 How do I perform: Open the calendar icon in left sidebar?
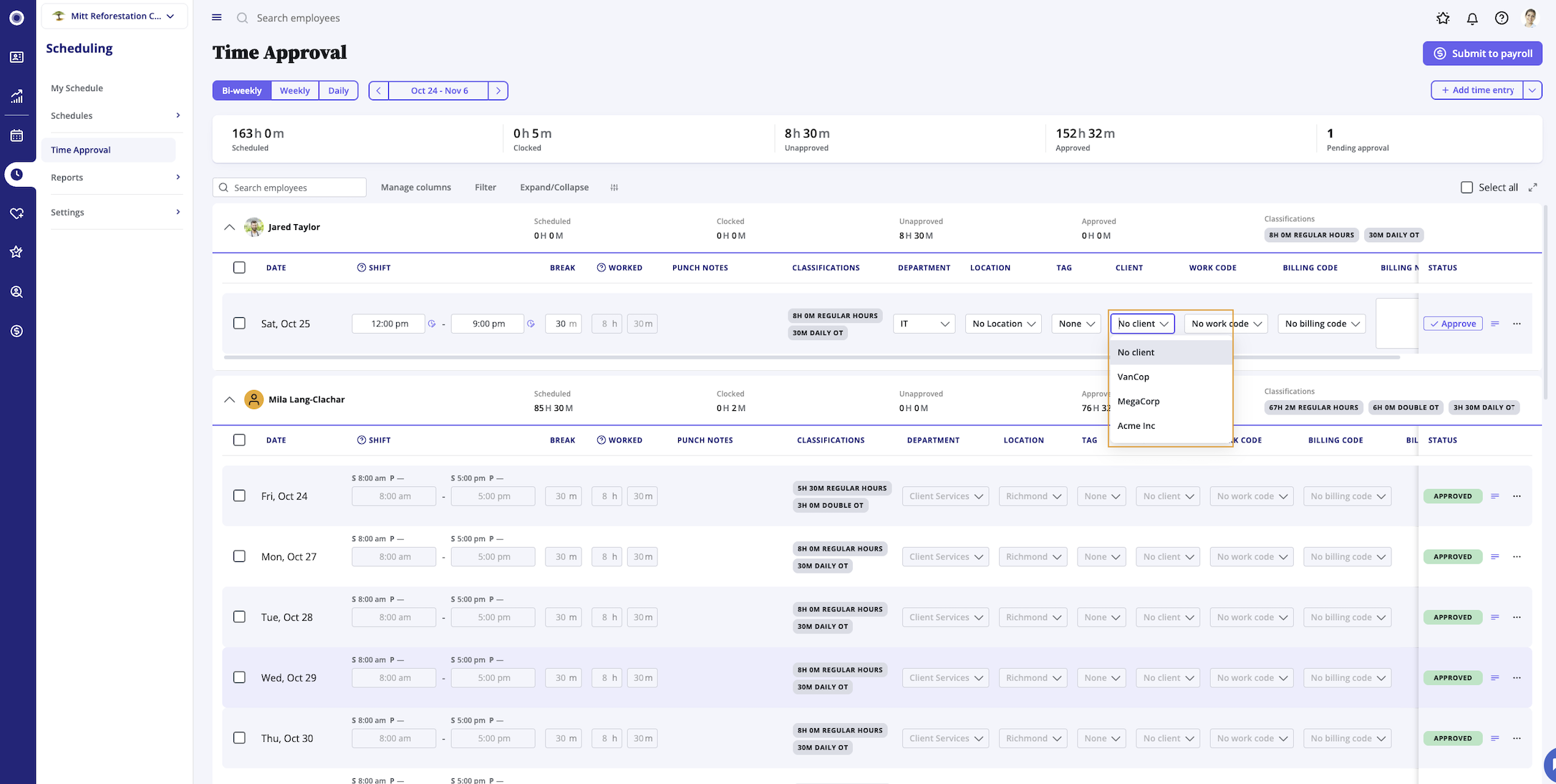click(16, 135)
